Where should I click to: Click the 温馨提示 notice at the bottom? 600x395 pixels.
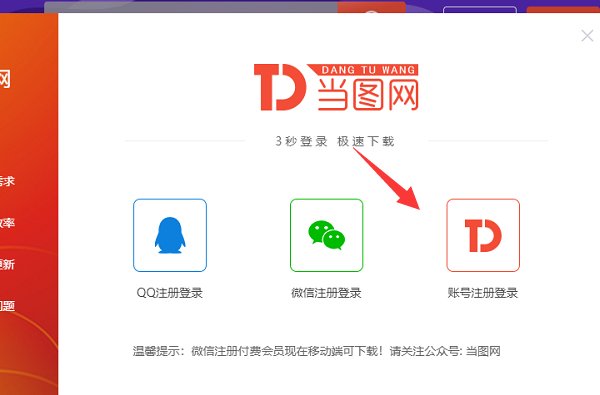pos(316,351)
